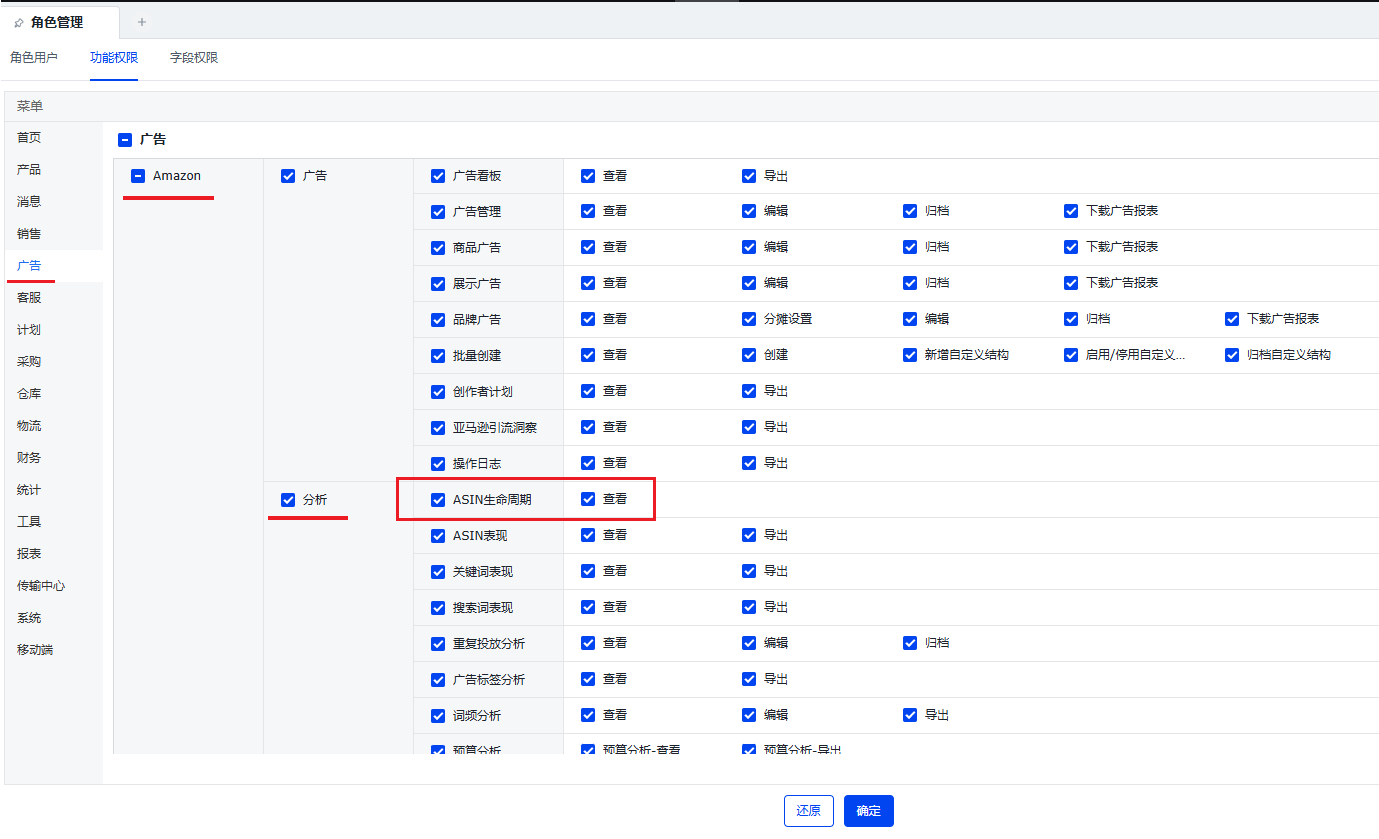The height and width of the screenshot is (839, 1379).
Task: Uncheck 搜索词表现 checkbox
Action: (438, 608)
